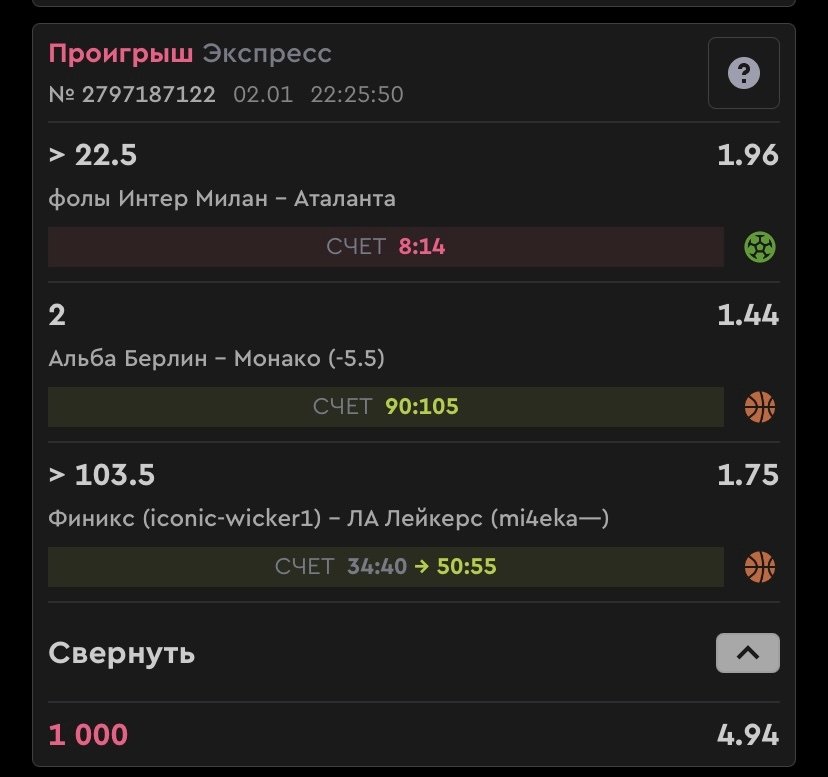Click the score bar showing 90:105
The image size is (828, 777).
pos(386,407)
